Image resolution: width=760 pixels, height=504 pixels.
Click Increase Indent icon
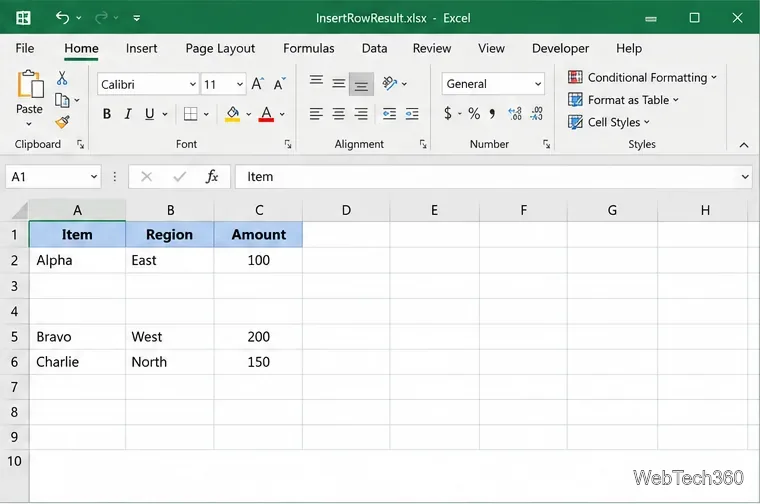tap(412, 114)
